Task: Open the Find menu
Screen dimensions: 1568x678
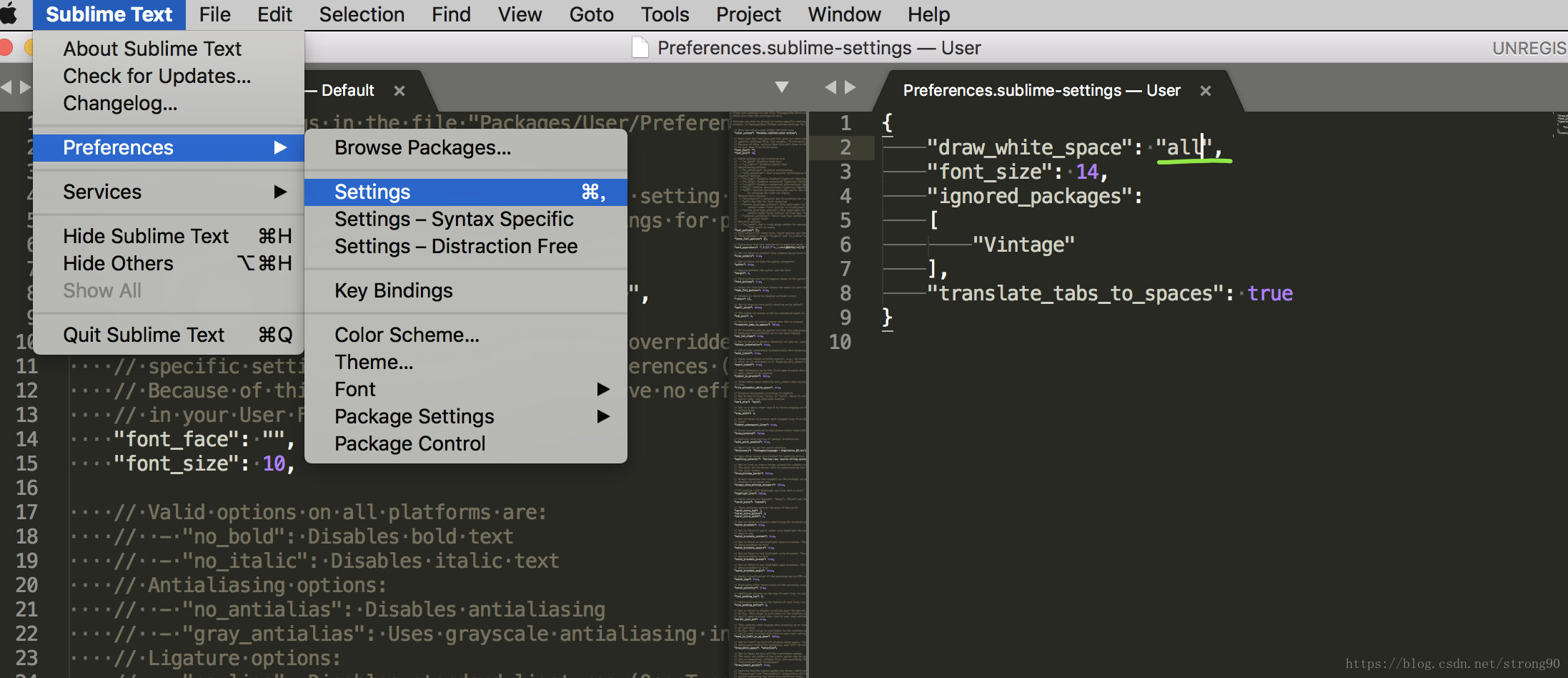Action: [x=451, y=14]
